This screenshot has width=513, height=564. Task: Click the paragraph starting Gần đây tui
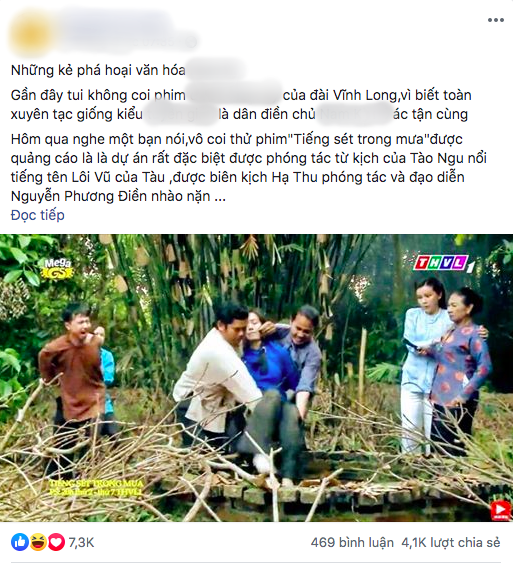click(x=241, y=105)
